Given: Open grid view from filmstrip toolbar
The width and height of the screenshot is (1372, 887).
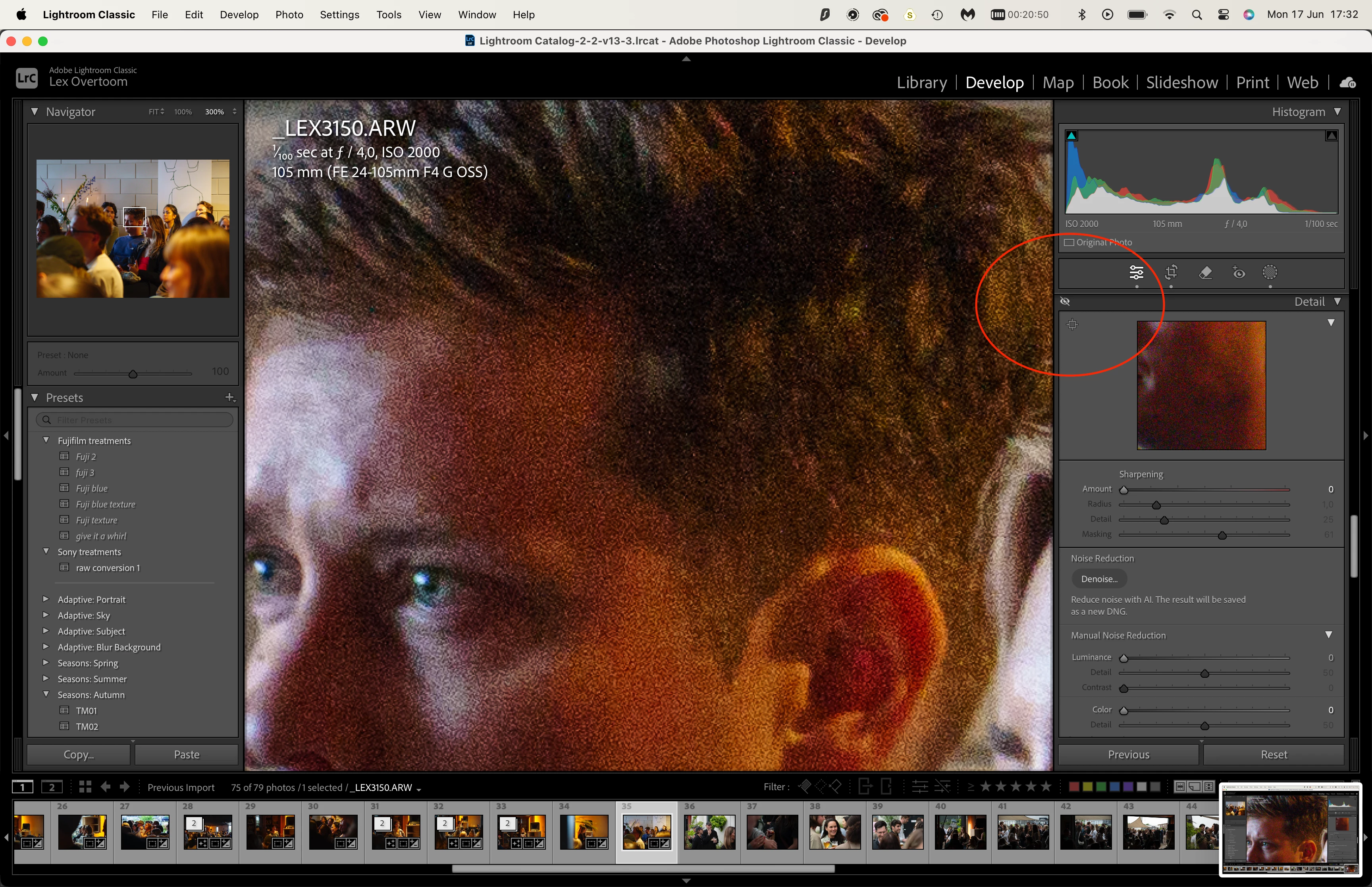Looking at the screenshot, I should pos(85,787).
